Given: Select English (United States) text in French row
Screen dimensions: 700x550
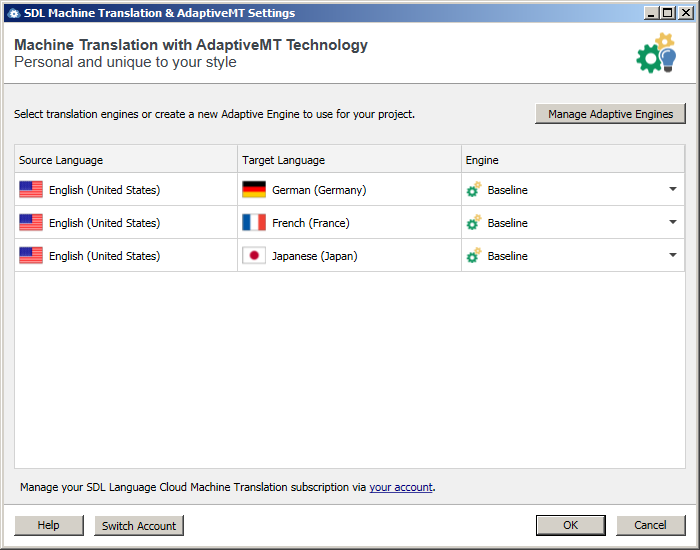Looking at the screenshot, I should click(x=104, y=223).
